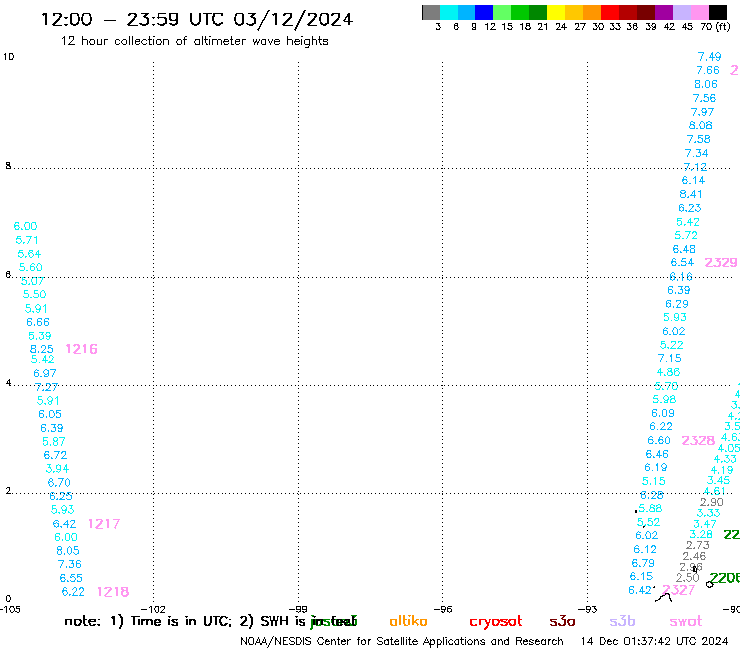The width and height of the screenshot is (740, 650).
Task: Click the pink 70 ft legend swatch
Action: point(699,12)
